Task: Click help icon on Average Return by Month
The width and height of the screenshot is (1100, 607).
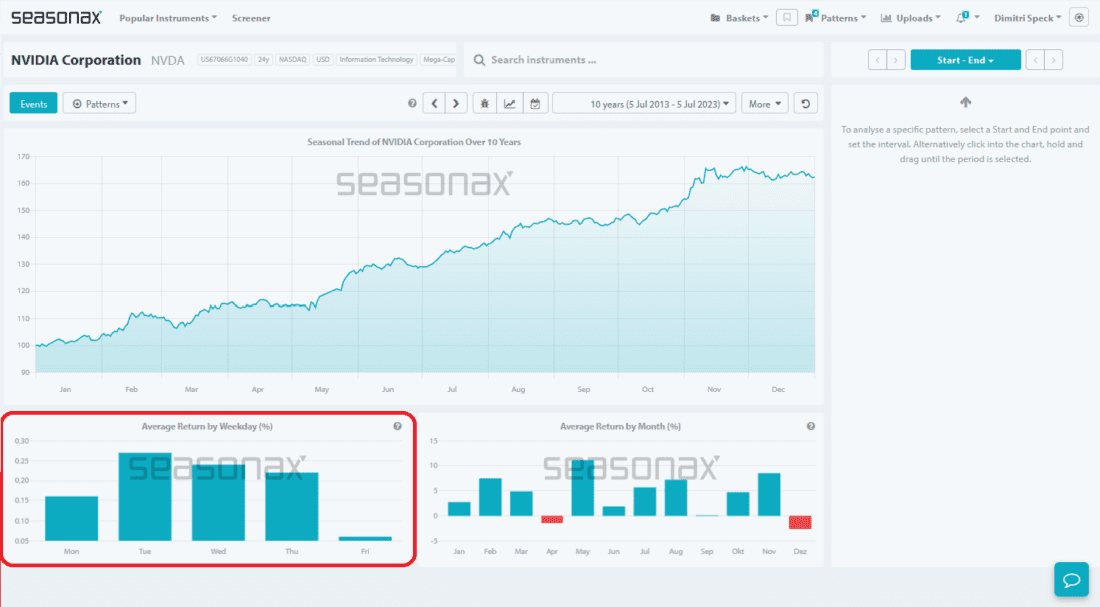Action: click(810, 426)
